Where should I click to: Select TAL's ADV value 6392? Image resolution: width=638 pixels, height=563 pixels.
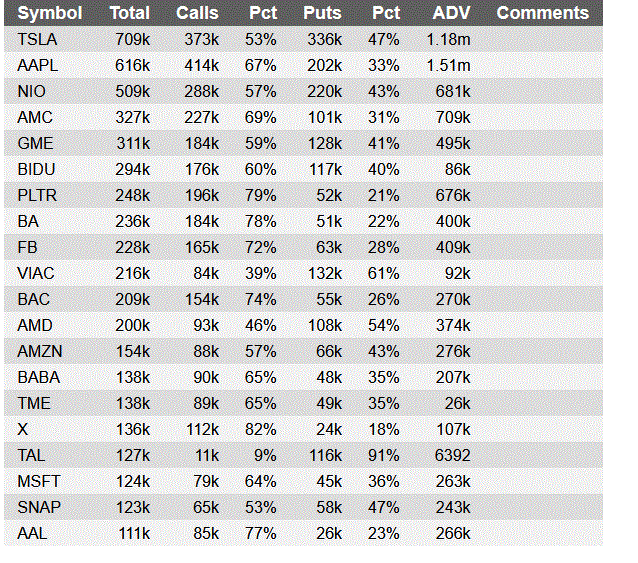(x=452, y=455)
